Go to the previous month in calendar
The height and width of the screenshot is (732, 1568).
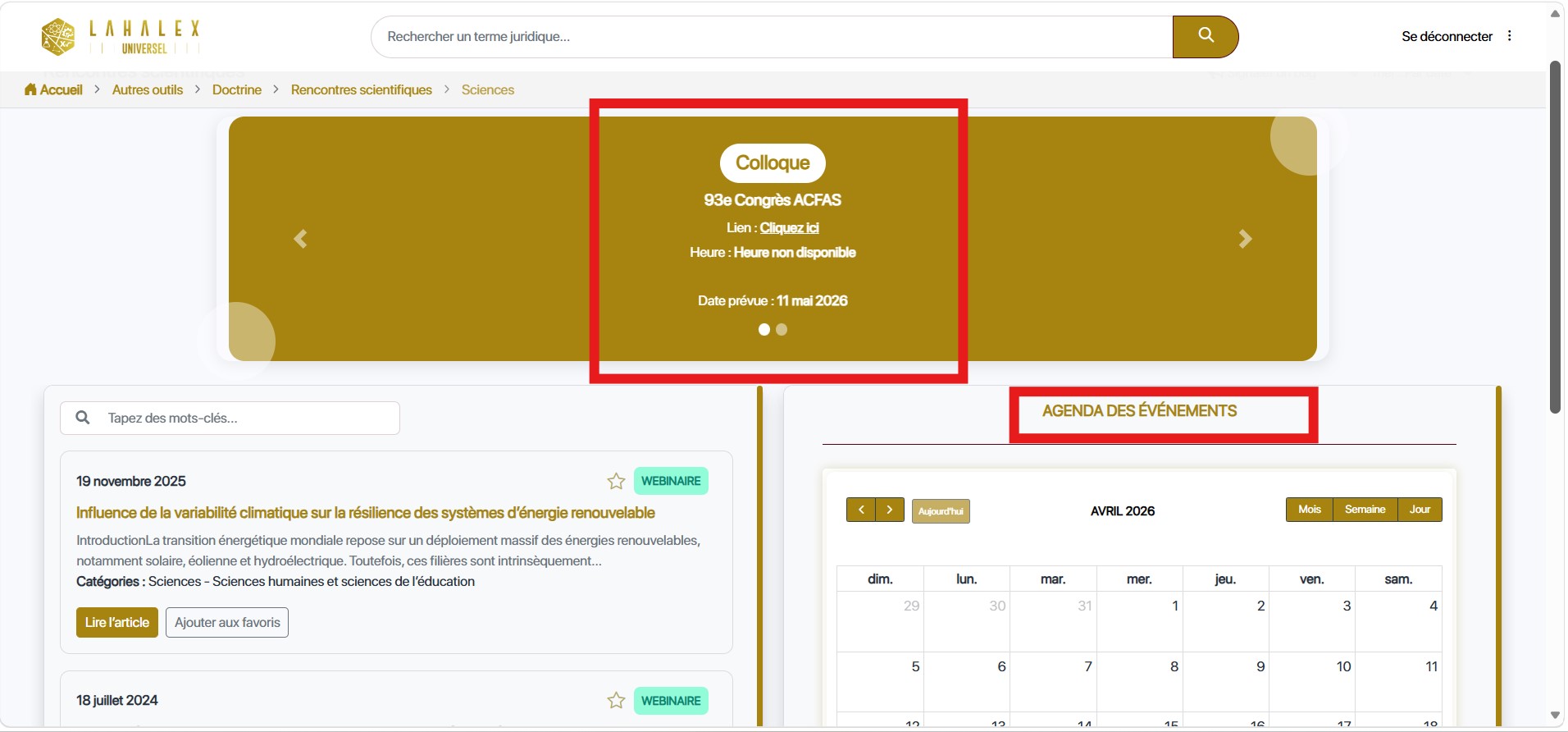(x=860, y=510)
